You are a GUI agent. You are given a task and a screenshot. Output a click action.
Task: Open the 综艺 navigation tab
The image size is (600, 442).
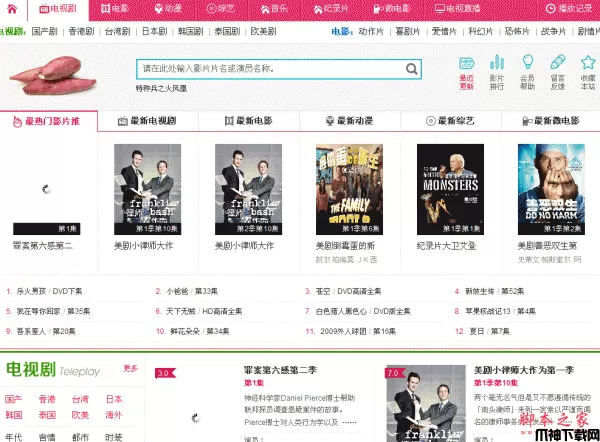(220, 8)
